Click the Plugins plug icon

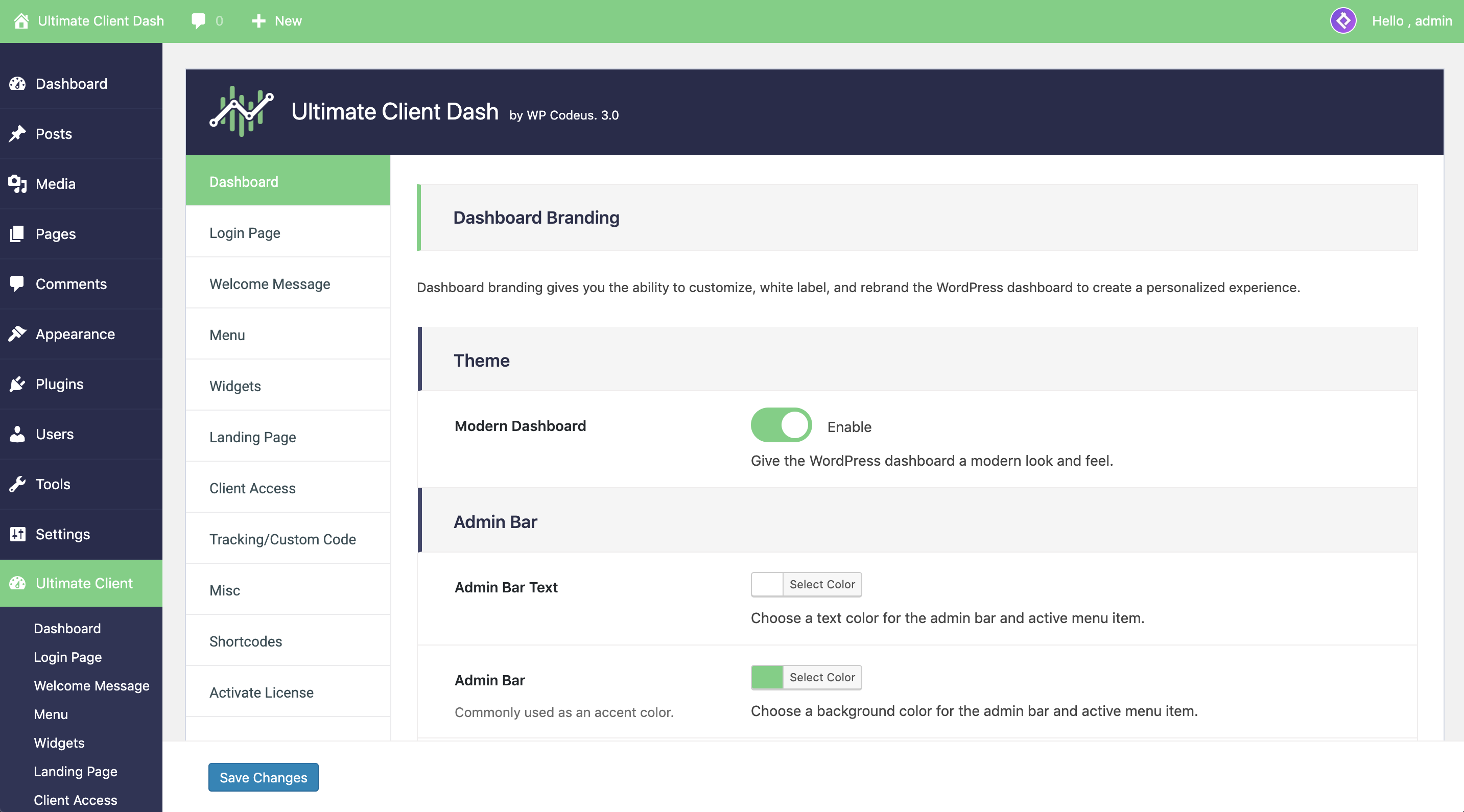tap(17, 384)
